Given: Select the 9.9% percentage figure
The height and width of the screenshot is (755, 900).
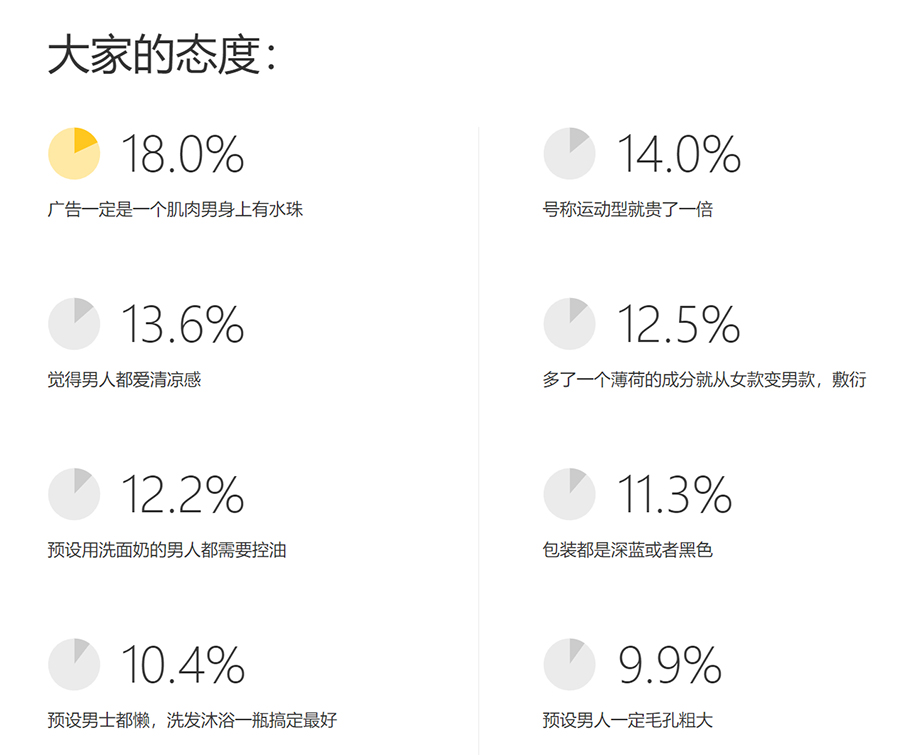Looking at the screenshot, I should point(669,665).
